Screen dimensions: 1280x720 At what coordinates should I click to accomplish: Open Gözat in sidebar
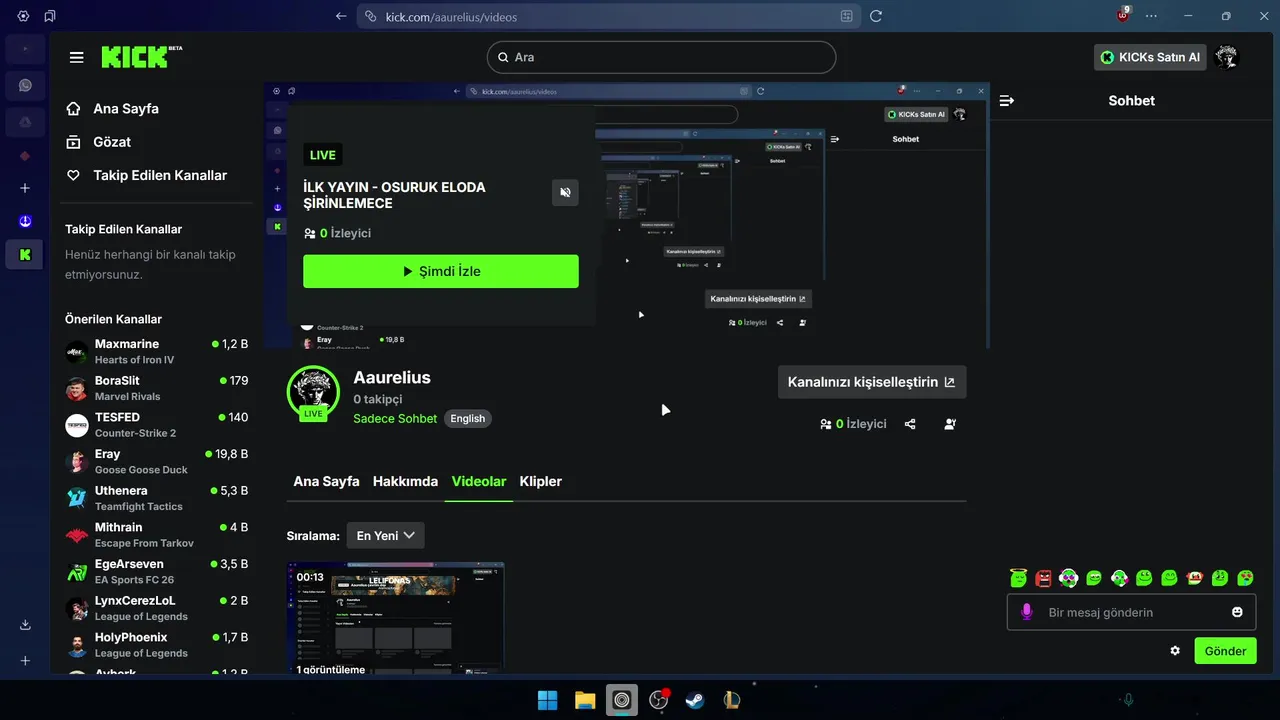pyautogui.click(x=112, y=142)
